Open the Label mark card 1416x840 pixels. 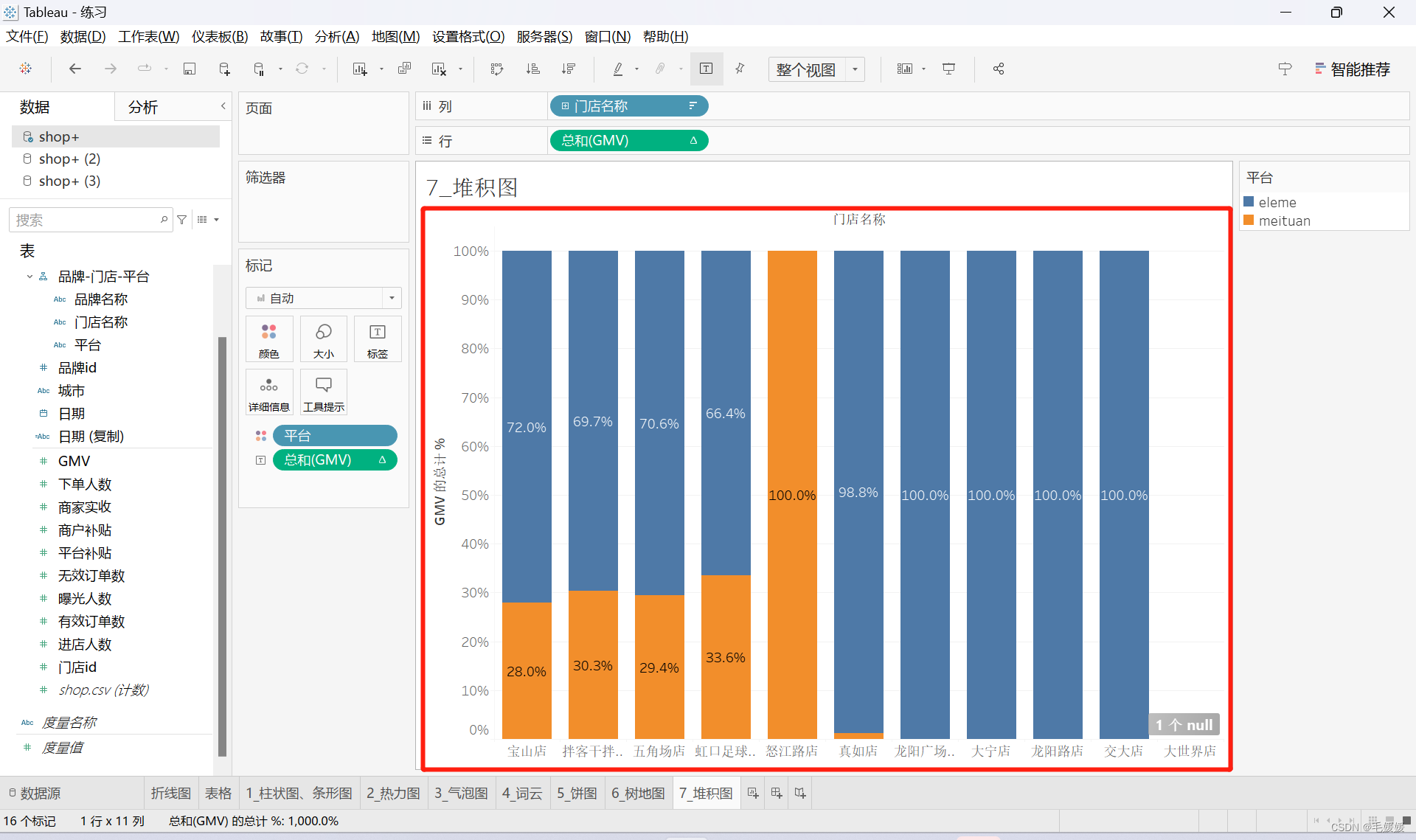tap(378, 339)
